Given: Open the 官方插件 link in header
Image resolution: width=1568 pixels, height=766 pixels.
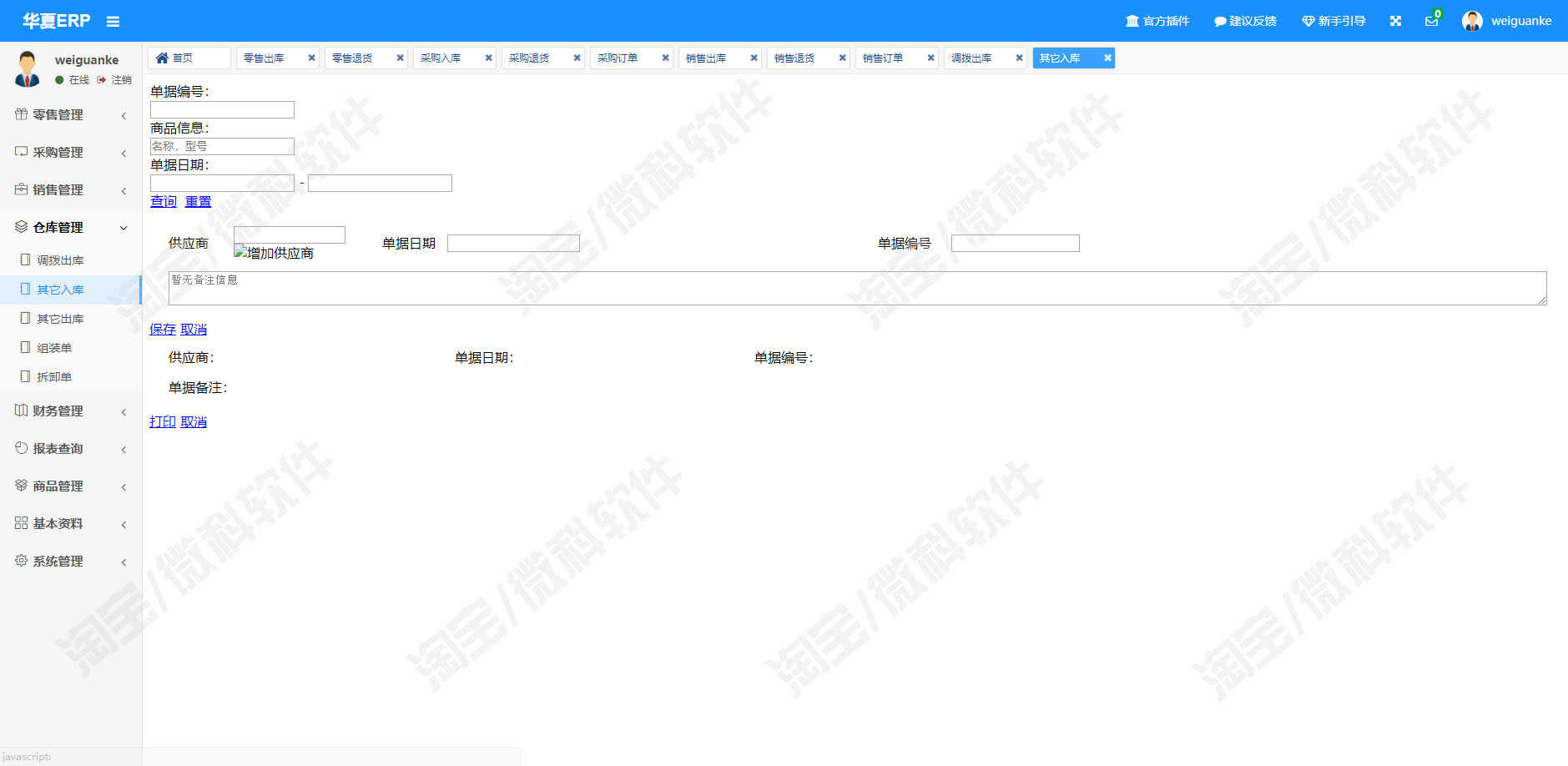Looking at the screenshot, I should (1157, 21).
